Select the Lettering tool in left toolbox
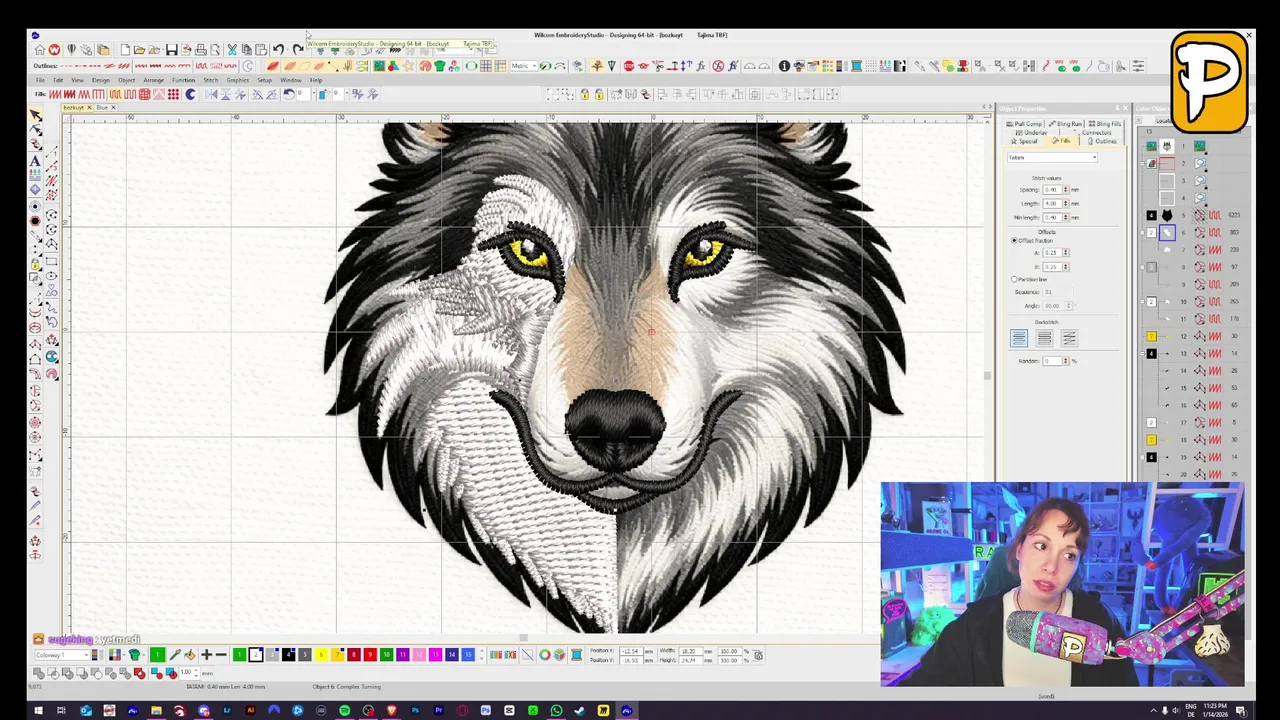1280x720 pixels. click(36, 161)
